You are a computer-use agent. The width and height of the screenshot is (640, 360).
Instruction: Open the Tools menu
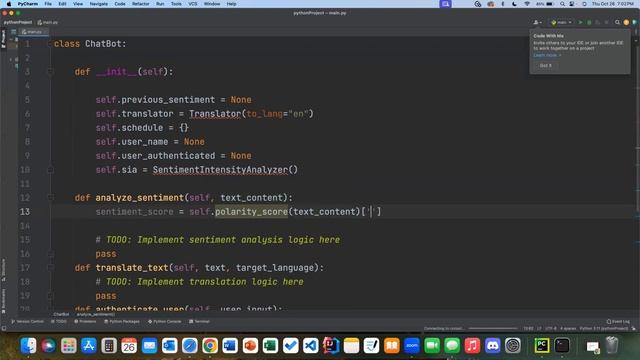(176, 4)
